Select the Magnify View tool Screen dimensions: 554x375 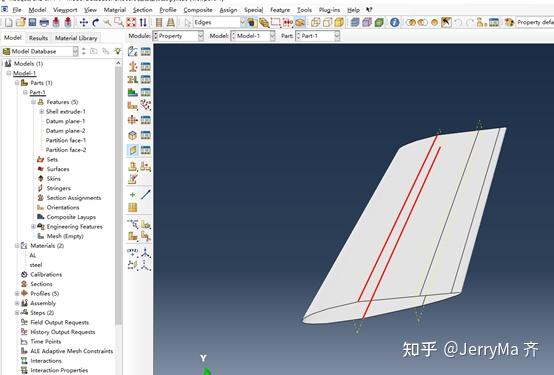(x=107, y=23)
